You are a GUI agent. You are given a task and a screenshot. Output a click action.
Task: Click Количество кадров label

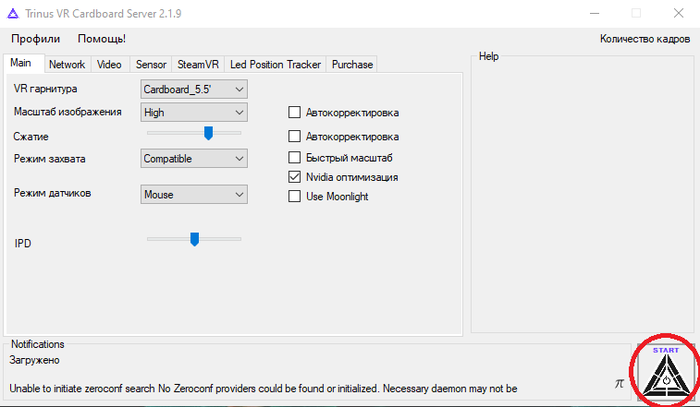(644, 39)
